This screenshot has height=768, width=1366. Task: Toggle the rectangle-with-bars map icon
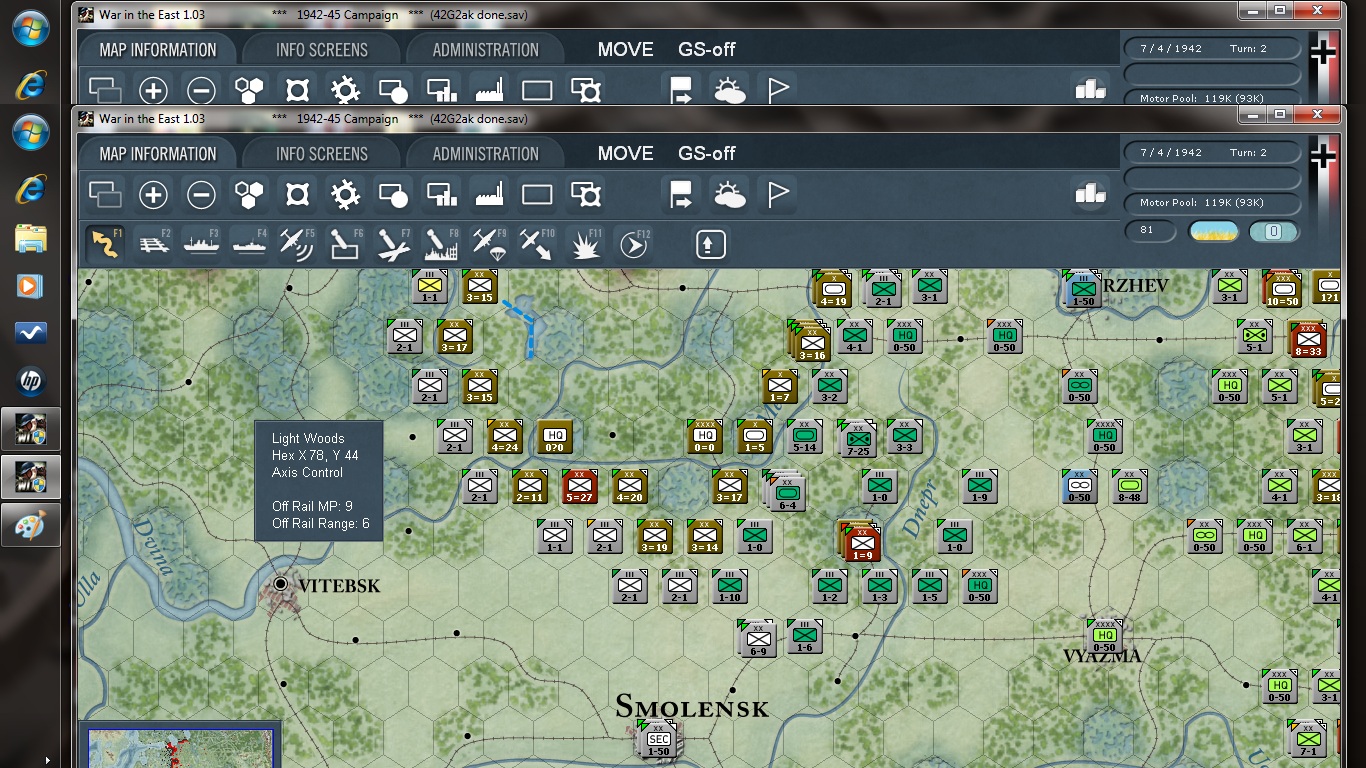441,194
